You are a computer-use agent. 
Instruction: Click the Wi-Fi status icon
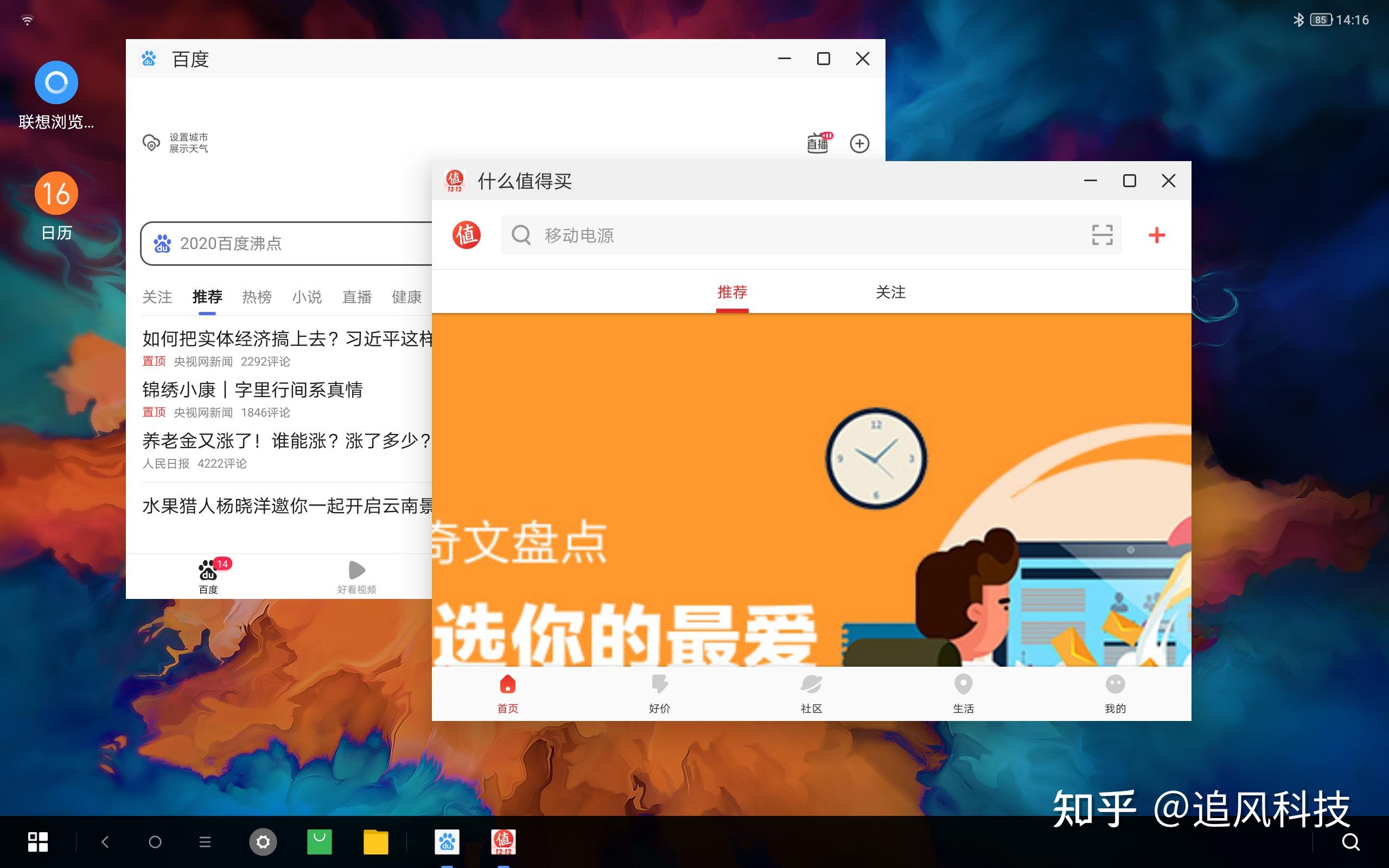[x=27, y=20]
